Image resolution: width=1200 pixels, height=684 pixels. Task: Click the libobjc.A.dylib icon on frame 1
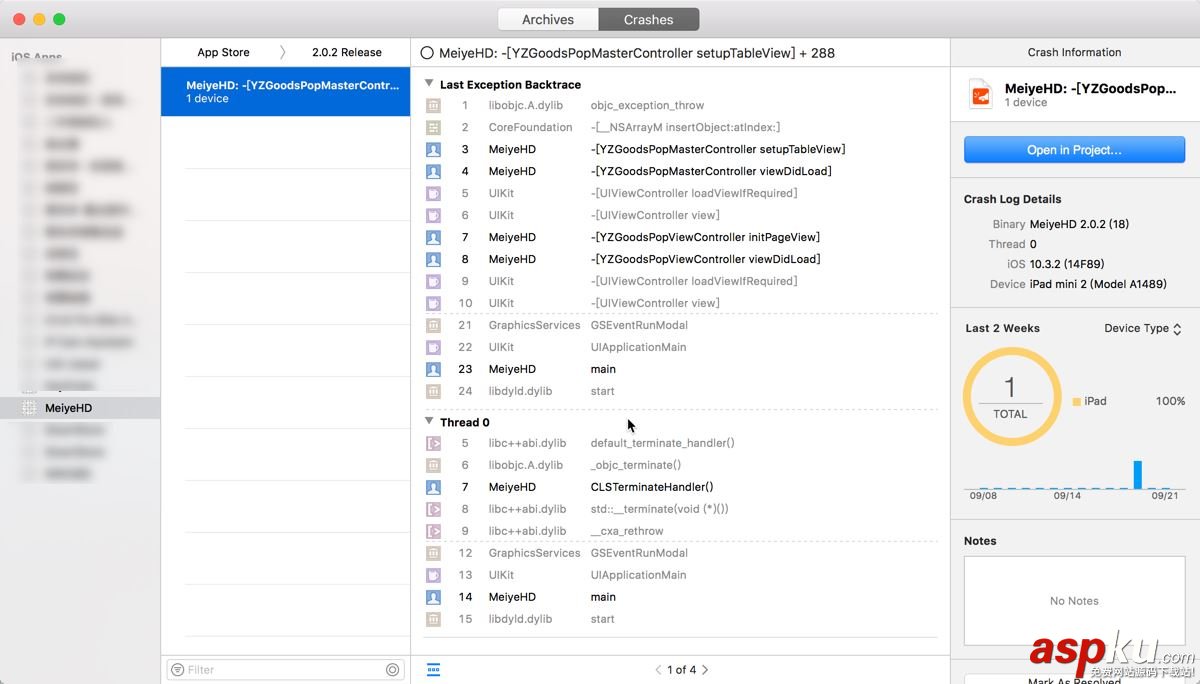coord(433,105)
